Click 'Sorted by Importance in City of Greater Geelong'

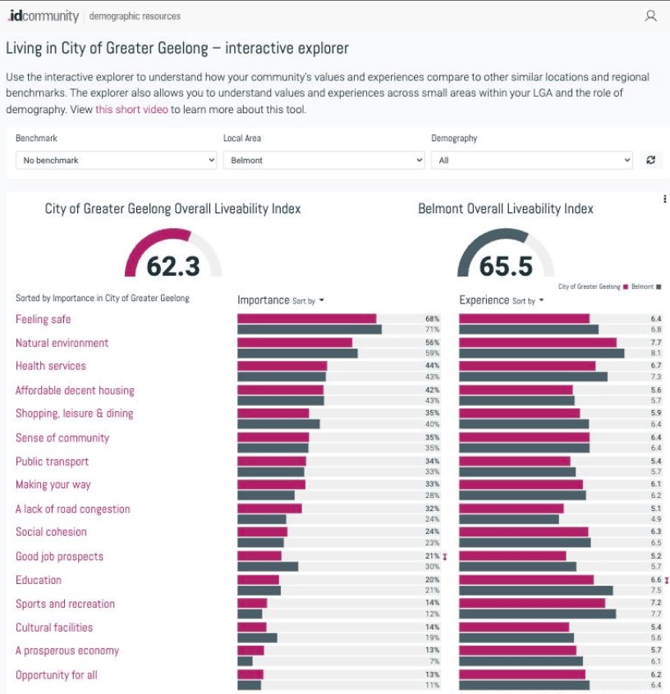(102, 298)
